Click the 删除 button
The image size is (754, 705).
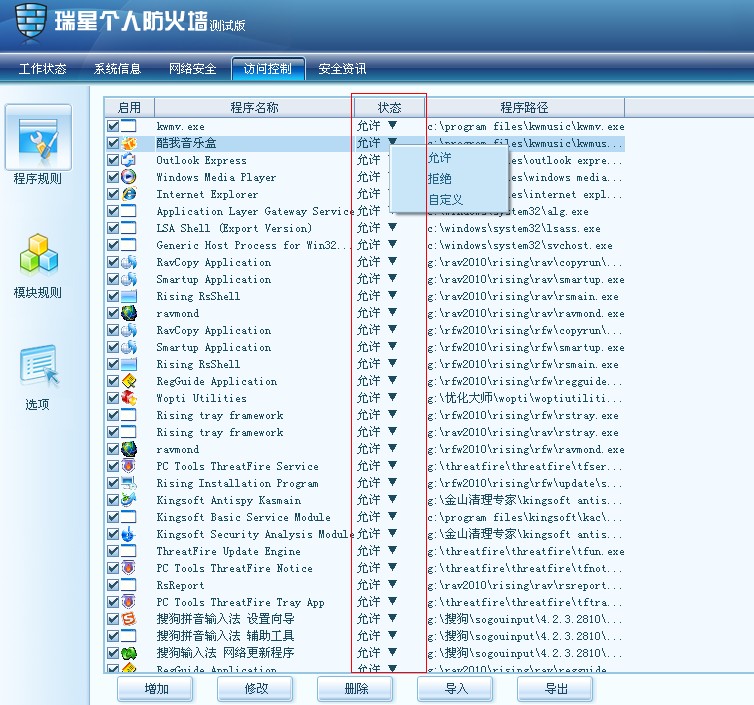pyautogui.click(x=355, y=689)
